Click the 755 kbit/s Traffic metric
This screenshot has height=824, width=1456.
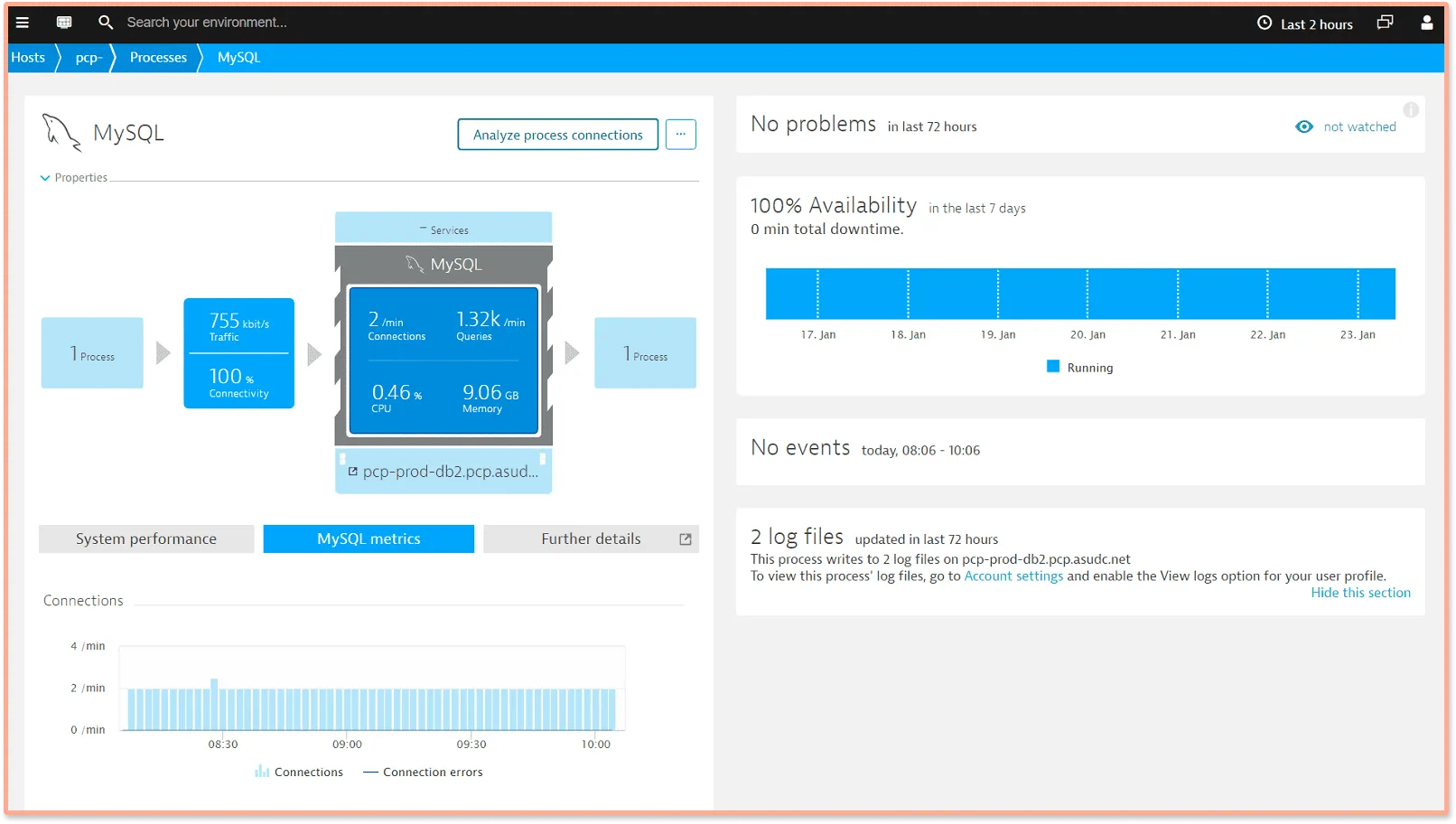tap(238, 326)
